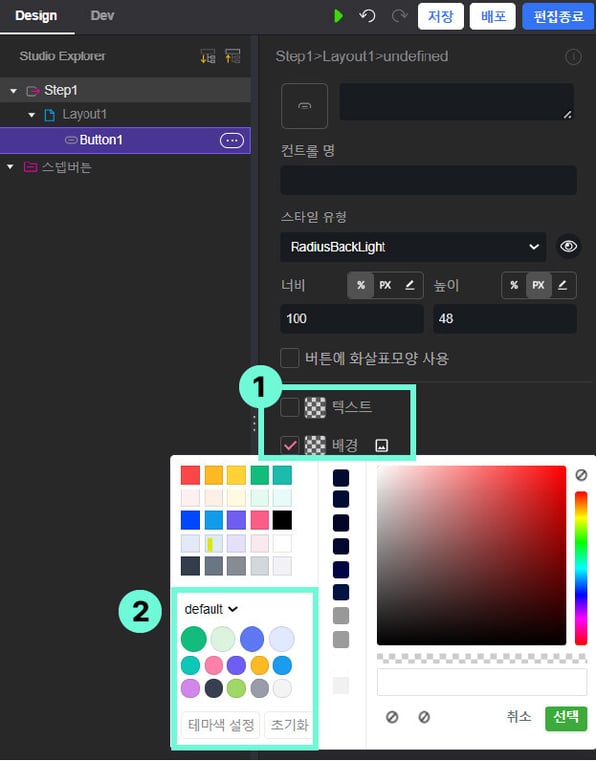Click the 편집종료 button
This screenshot has height=761, width=596.
click(558, 16)
